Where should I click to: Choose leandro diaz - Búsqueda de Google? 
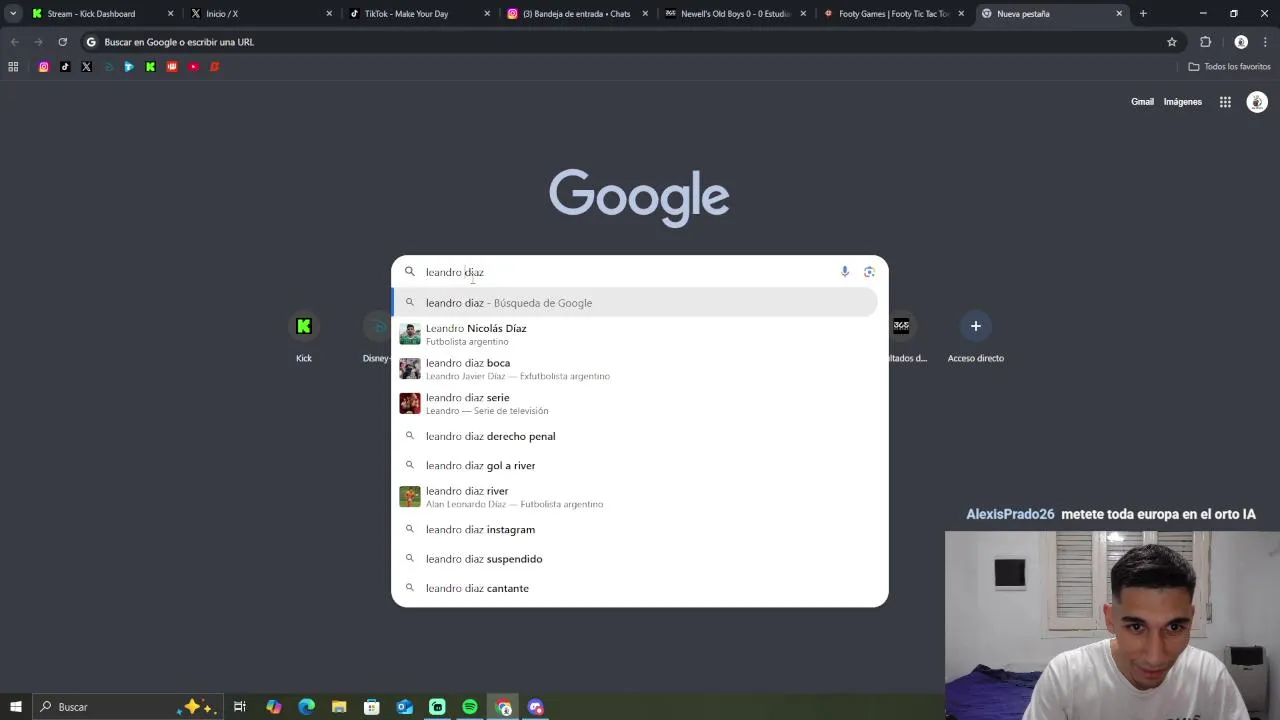(x=634, y=303)
